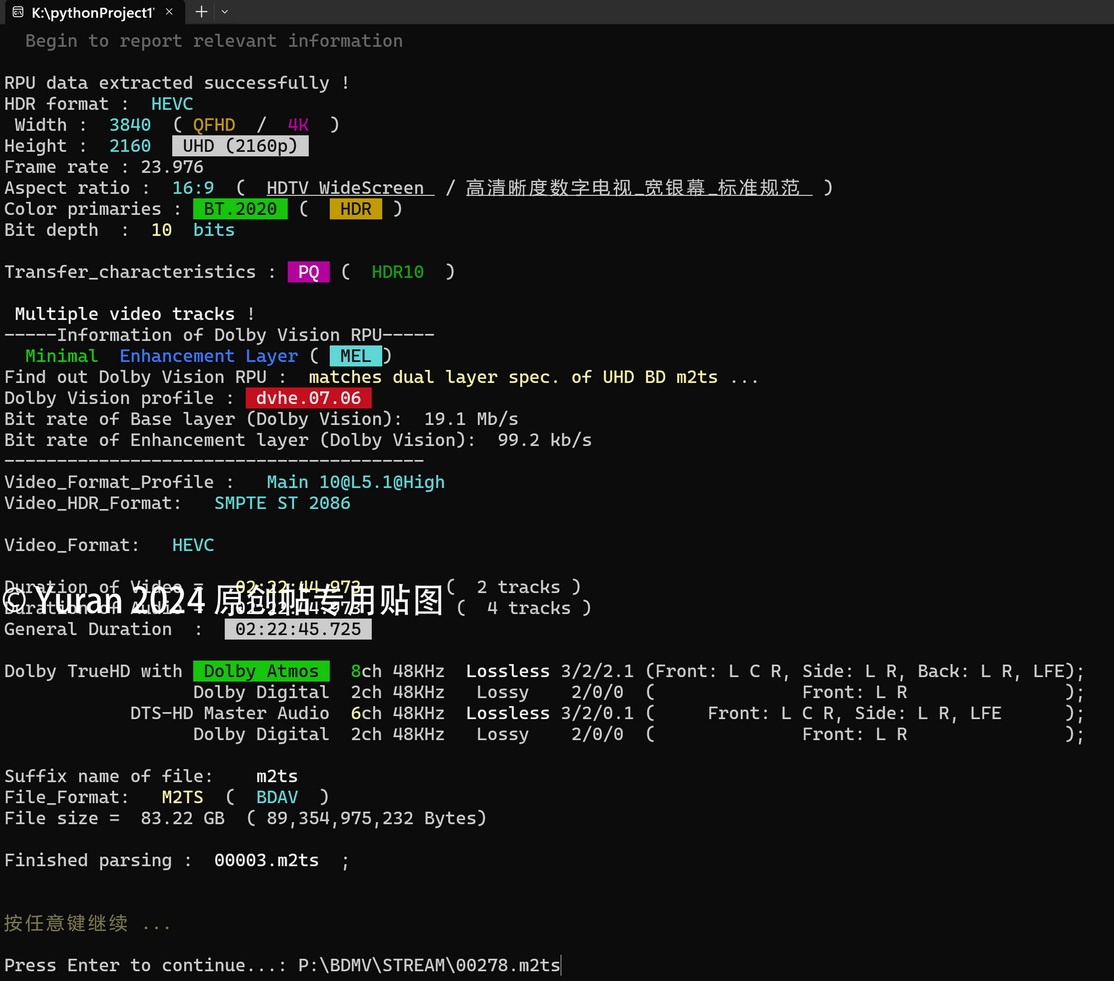Click the height value 2160
The height and width of the screenshot is (981, 1114).
point(130,146)
